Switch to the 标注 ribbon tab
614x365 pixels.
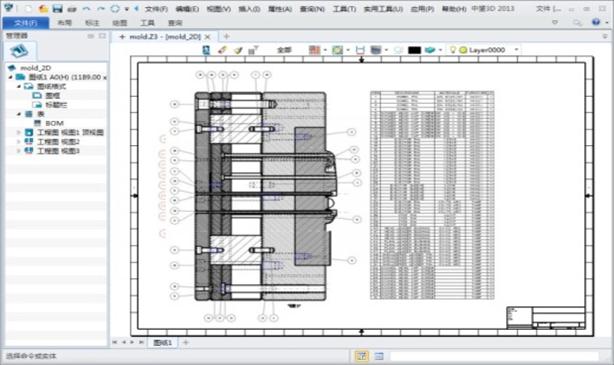tap(92, 23)
